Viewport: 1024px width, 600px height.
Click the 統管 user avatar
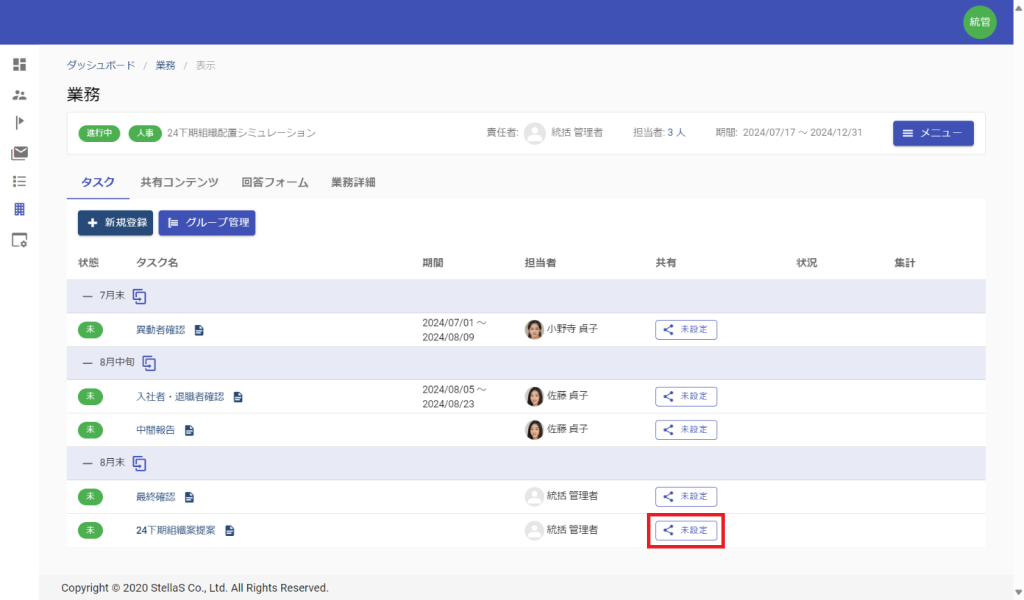979,22
